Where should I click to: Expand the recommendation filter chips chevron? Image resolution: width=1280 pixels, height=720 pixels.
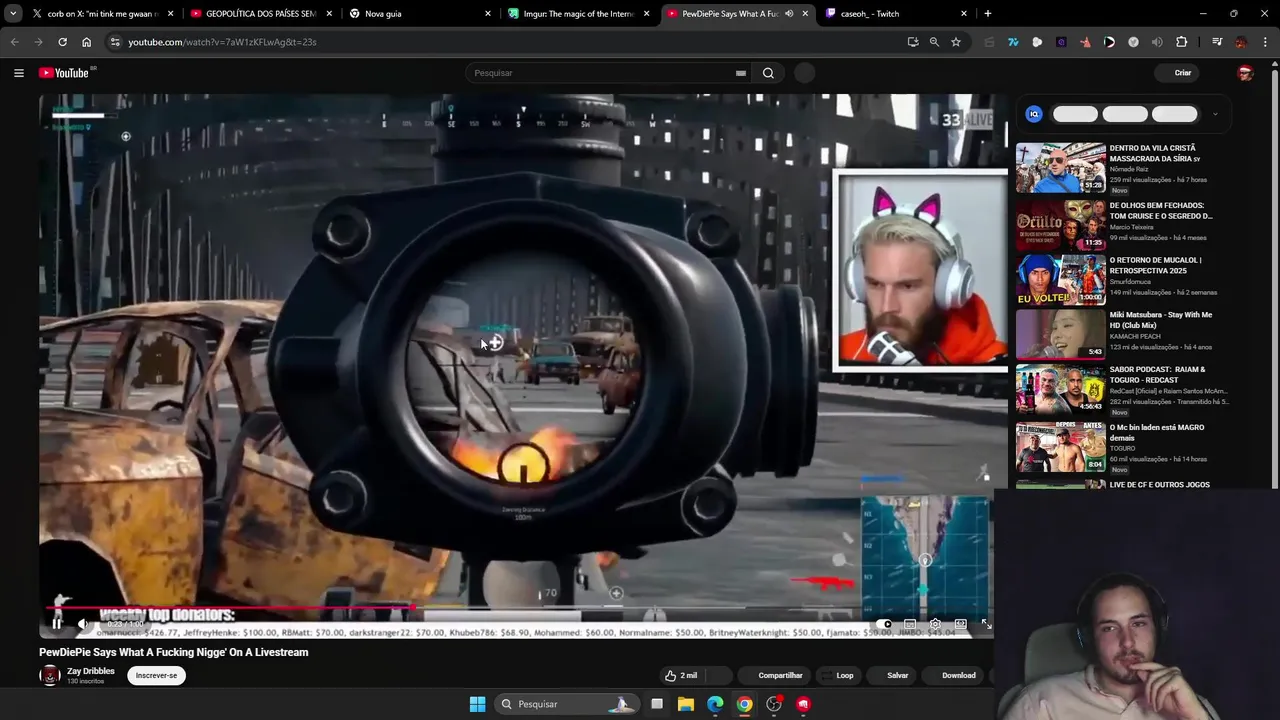(x=1215, y=114)
